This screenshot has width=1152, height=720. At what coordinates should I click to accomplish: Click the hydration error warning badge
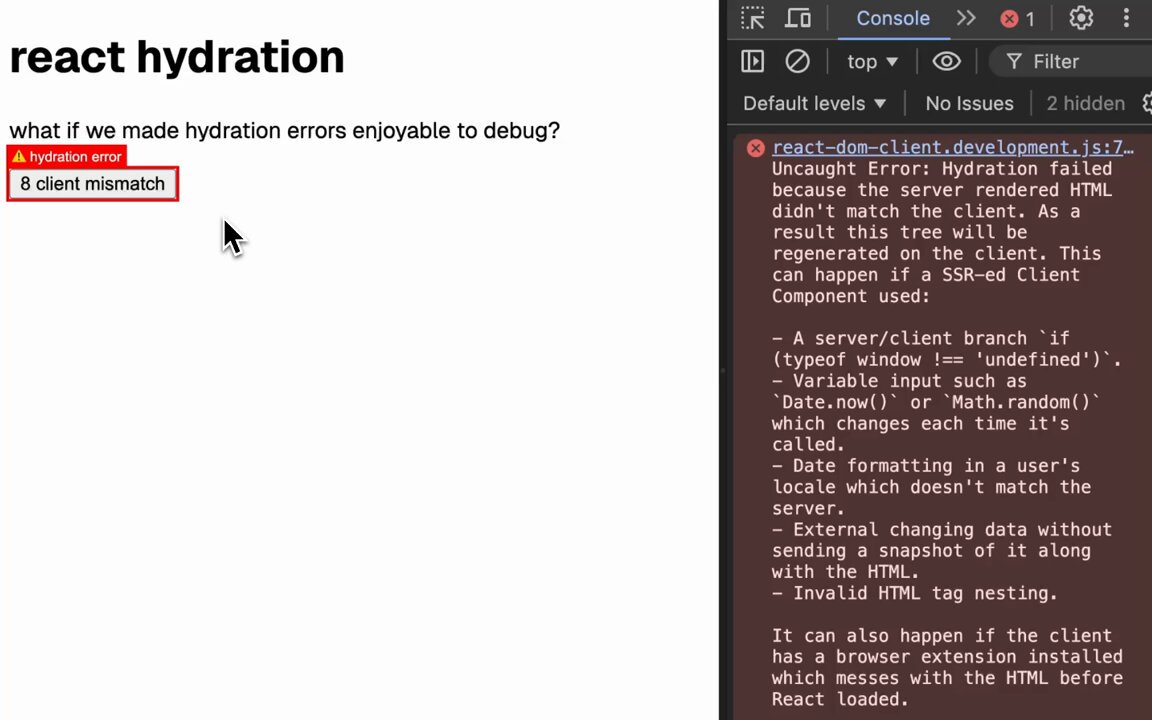[67, 156]
